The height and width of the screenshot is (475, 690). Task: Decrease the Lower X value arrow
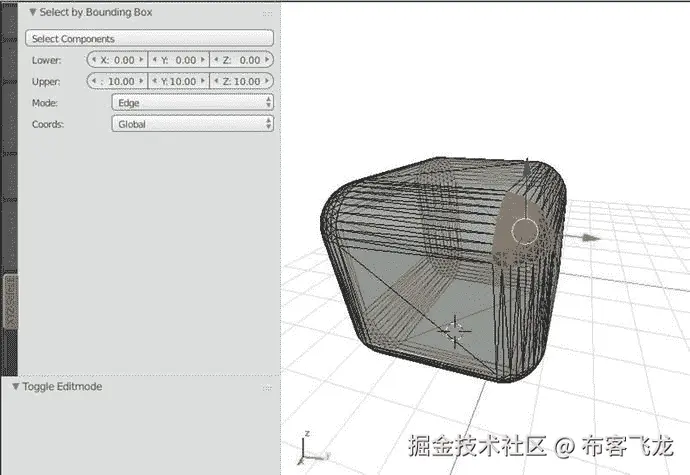click(94, 59)
